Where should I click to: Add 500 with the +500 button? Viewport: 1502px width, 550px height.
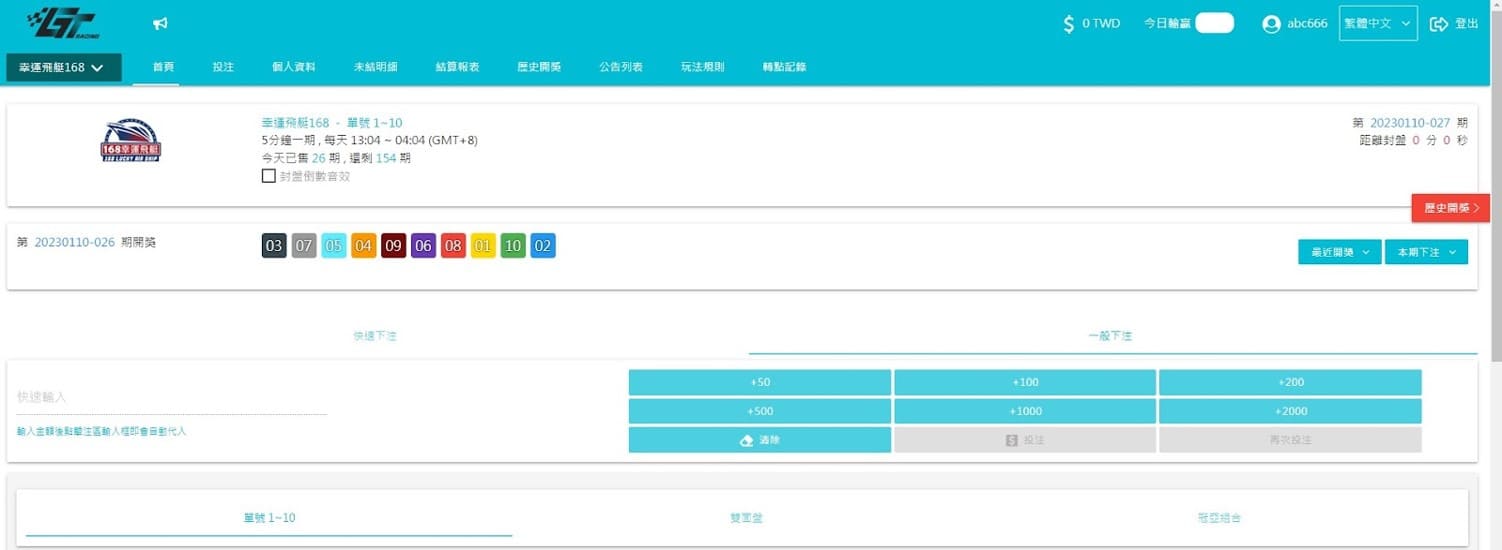pyautogui.click(x=760, y=411)
